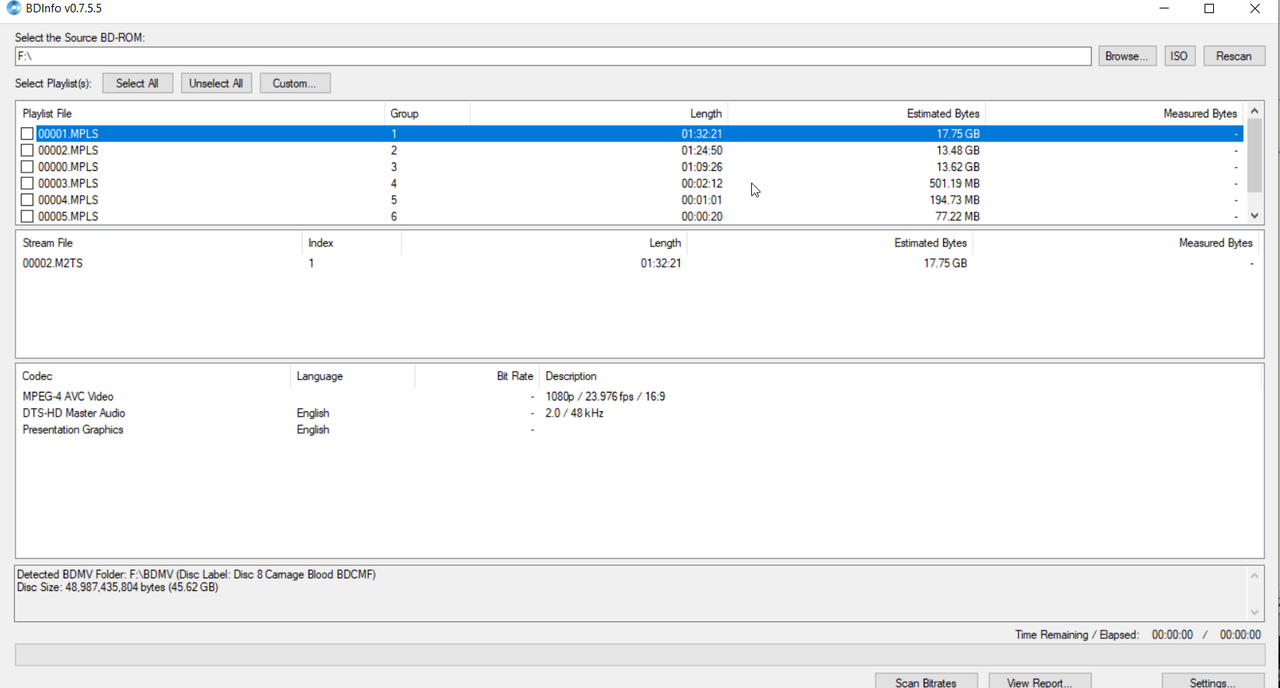Open the Custom... playlist dialog
Screen dimensions: 1280x688
click(x=295, y=83)
